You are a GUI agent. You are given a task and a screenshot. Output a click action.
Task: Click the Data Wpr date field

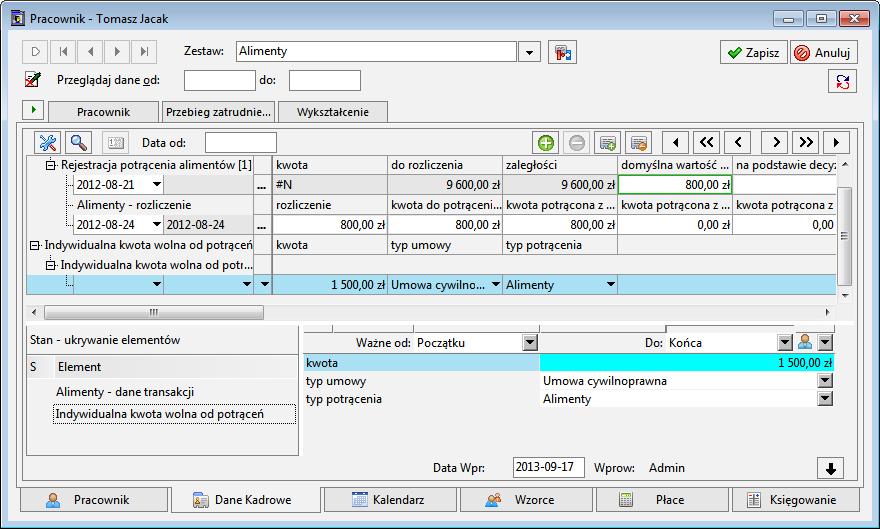pos(548,467)
